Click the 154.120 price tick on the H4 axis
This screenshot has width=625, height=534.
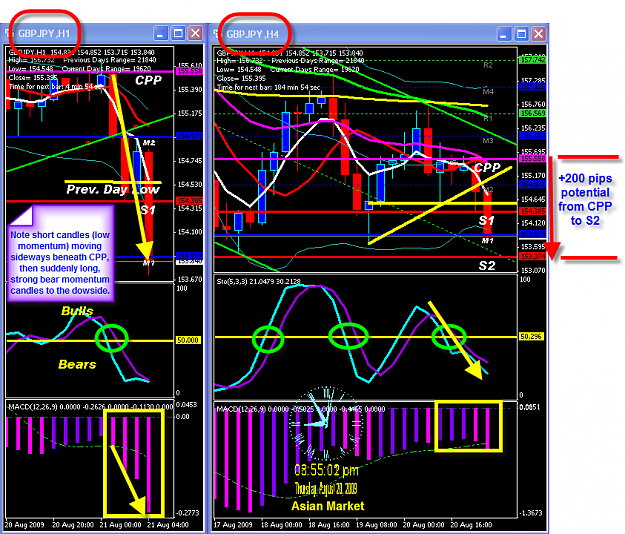click(x=533, y=223)
